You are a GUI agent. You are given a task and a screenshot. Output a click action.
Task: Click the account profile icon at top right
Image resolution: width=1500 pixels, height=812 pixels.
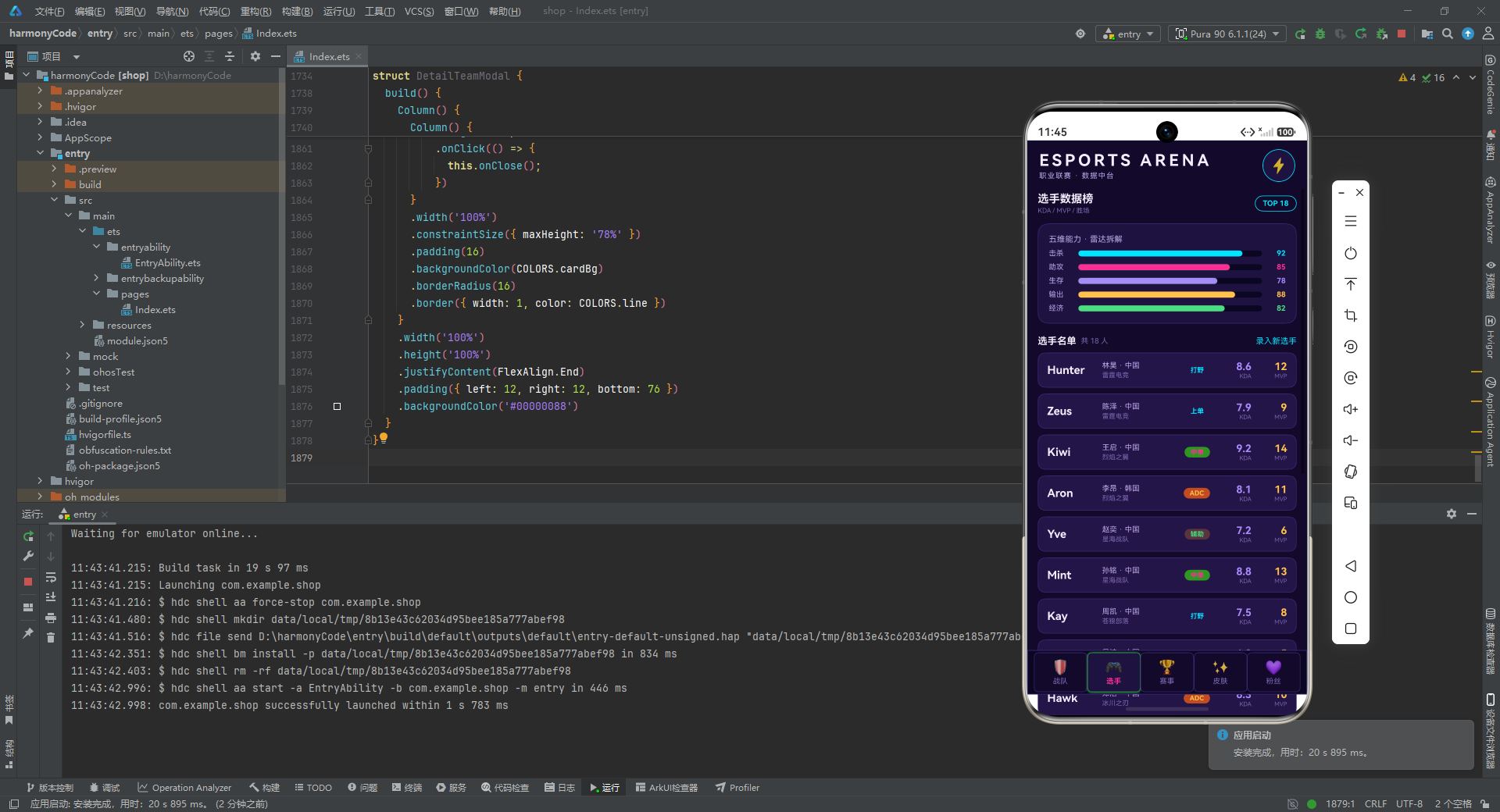coord(1488,34)
